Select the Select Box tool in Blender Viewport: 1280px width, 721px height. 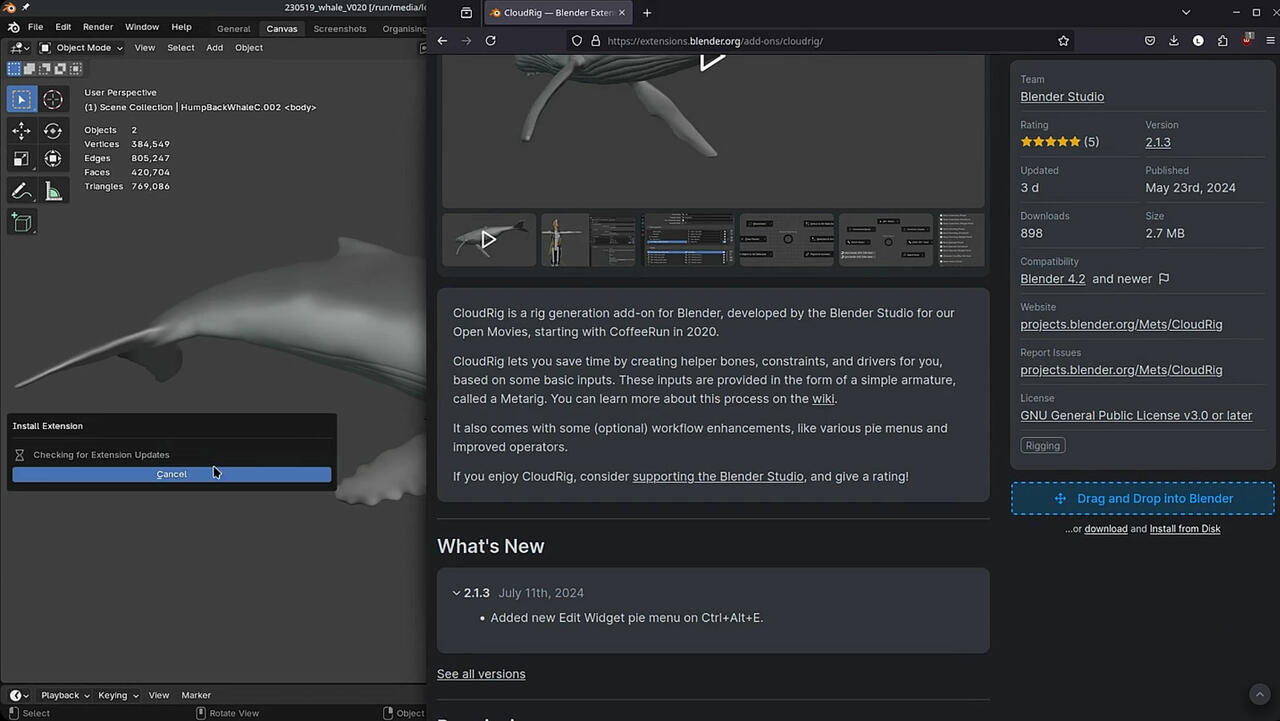click(21, 99)
